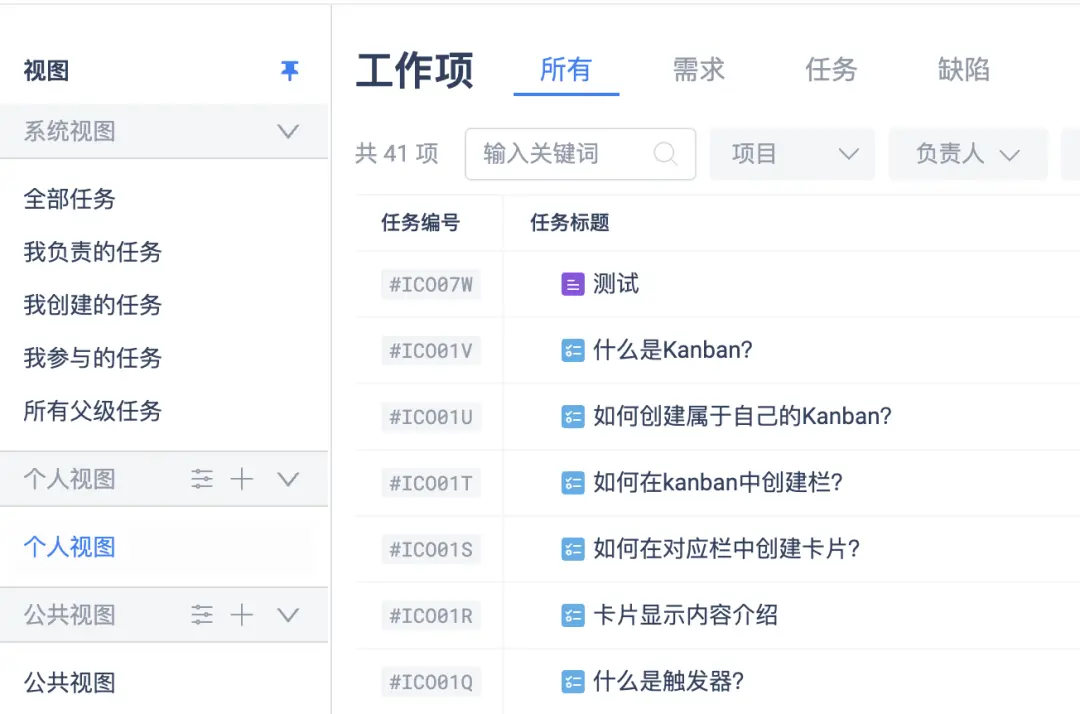Screen dimensions: 1080x714
Task: Click the task icon beside 什么是触发器?
Action: click(x=572, y=682)
